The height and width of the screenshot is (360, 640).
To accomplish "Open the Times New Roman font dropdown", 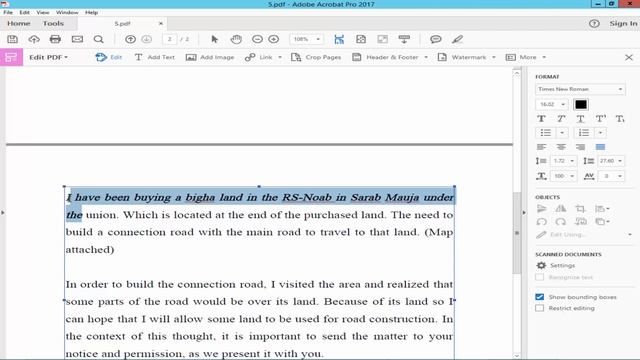I will (580, 89).
